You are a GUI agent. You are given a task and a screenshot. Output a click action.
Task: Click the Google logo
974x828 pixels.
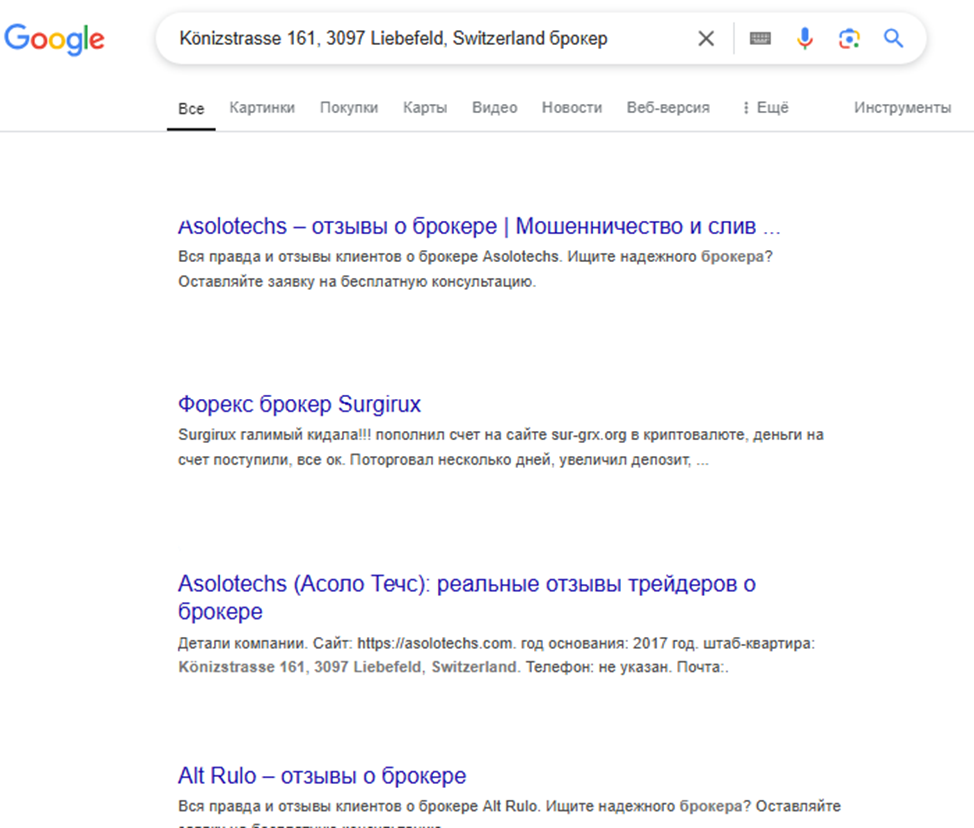tap(54, 38)
